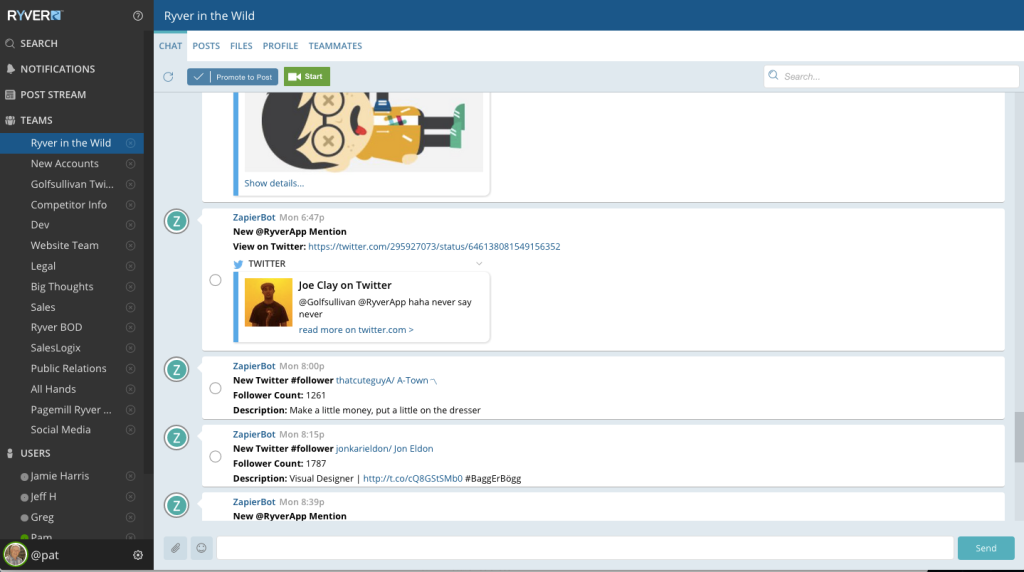This screenshot has height=572, width=1024.
Task: Click read more on twitter.com link
Action: click(x=356, y=330)
